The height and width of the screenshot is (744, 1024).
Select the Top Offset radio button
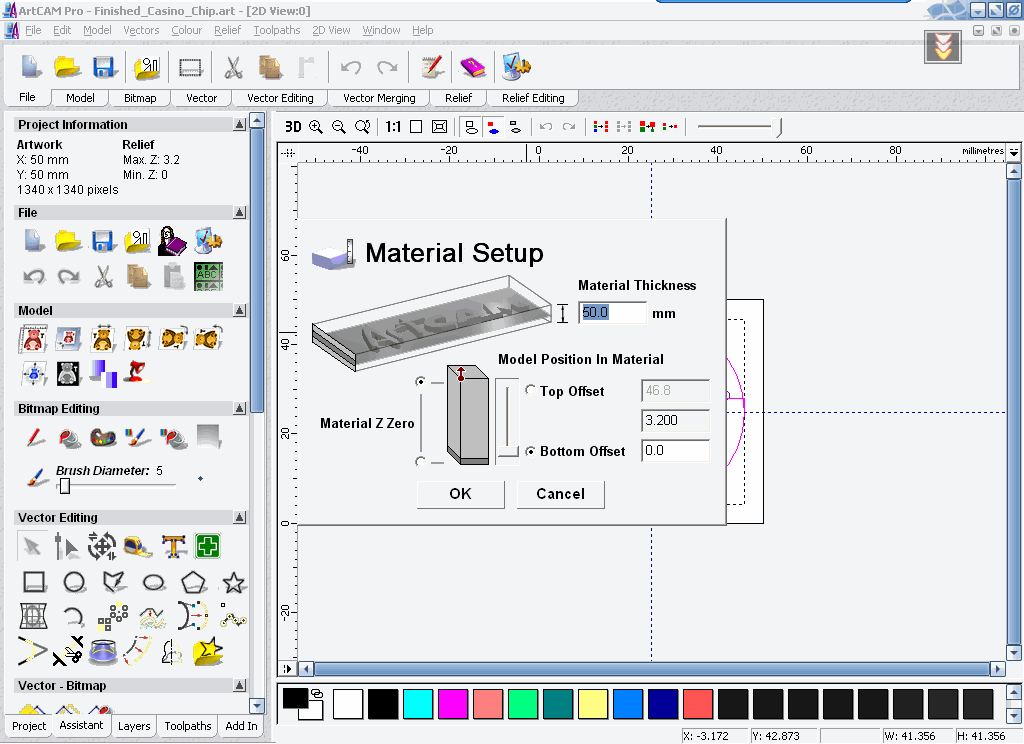click(x=531, y=390)
